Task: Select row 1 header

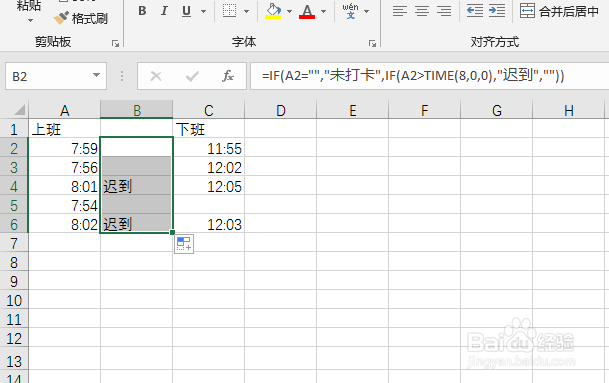Action: click(14, 129)
